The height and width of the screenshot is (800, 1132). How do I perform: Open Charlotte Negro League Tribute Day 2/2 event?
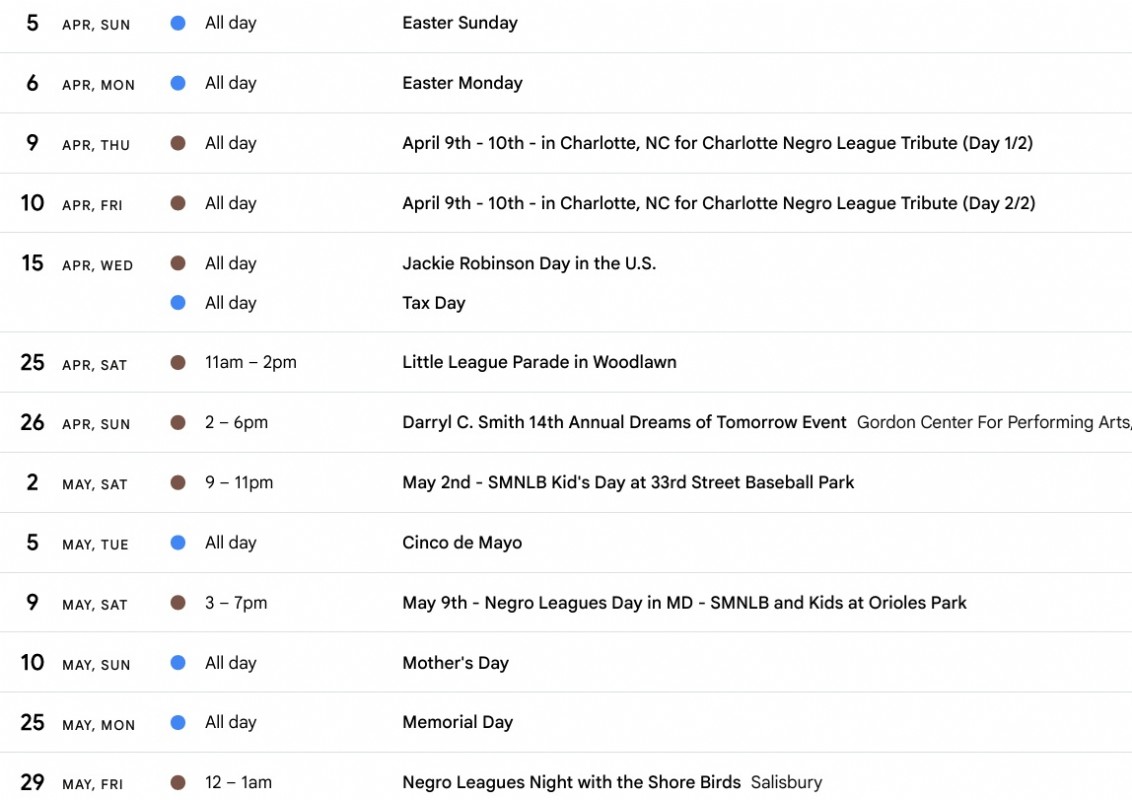(x=718, y=203)
